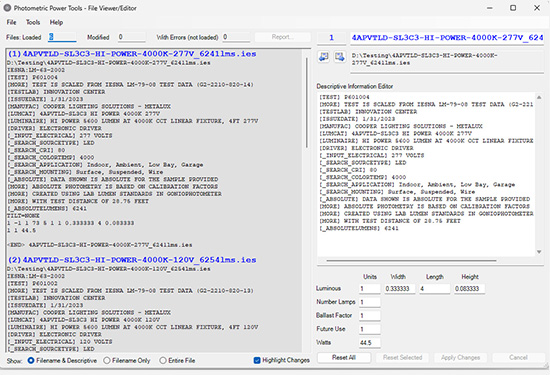Click the Reset All button
This screenshot has width=550, height=375.
click(344, 357)
